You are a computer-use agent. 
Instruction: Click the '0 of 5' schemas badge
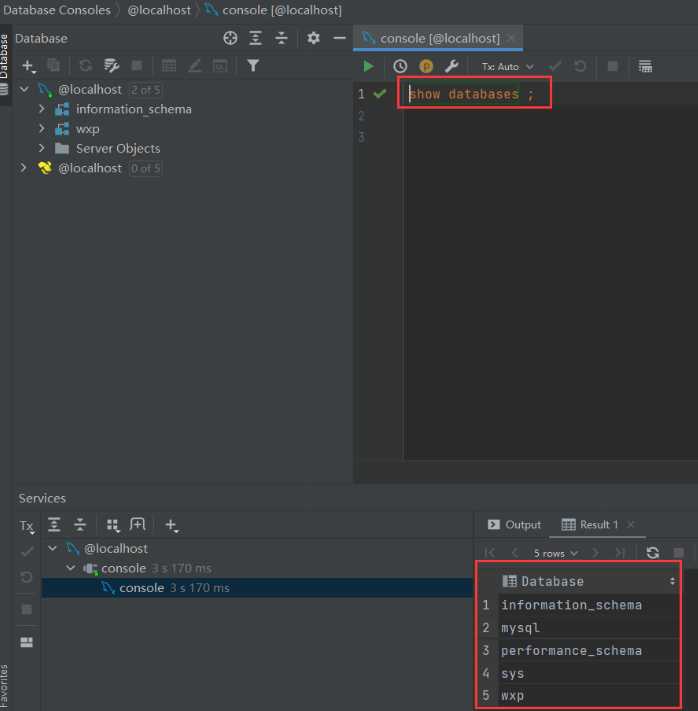click(x=146, y=168)
